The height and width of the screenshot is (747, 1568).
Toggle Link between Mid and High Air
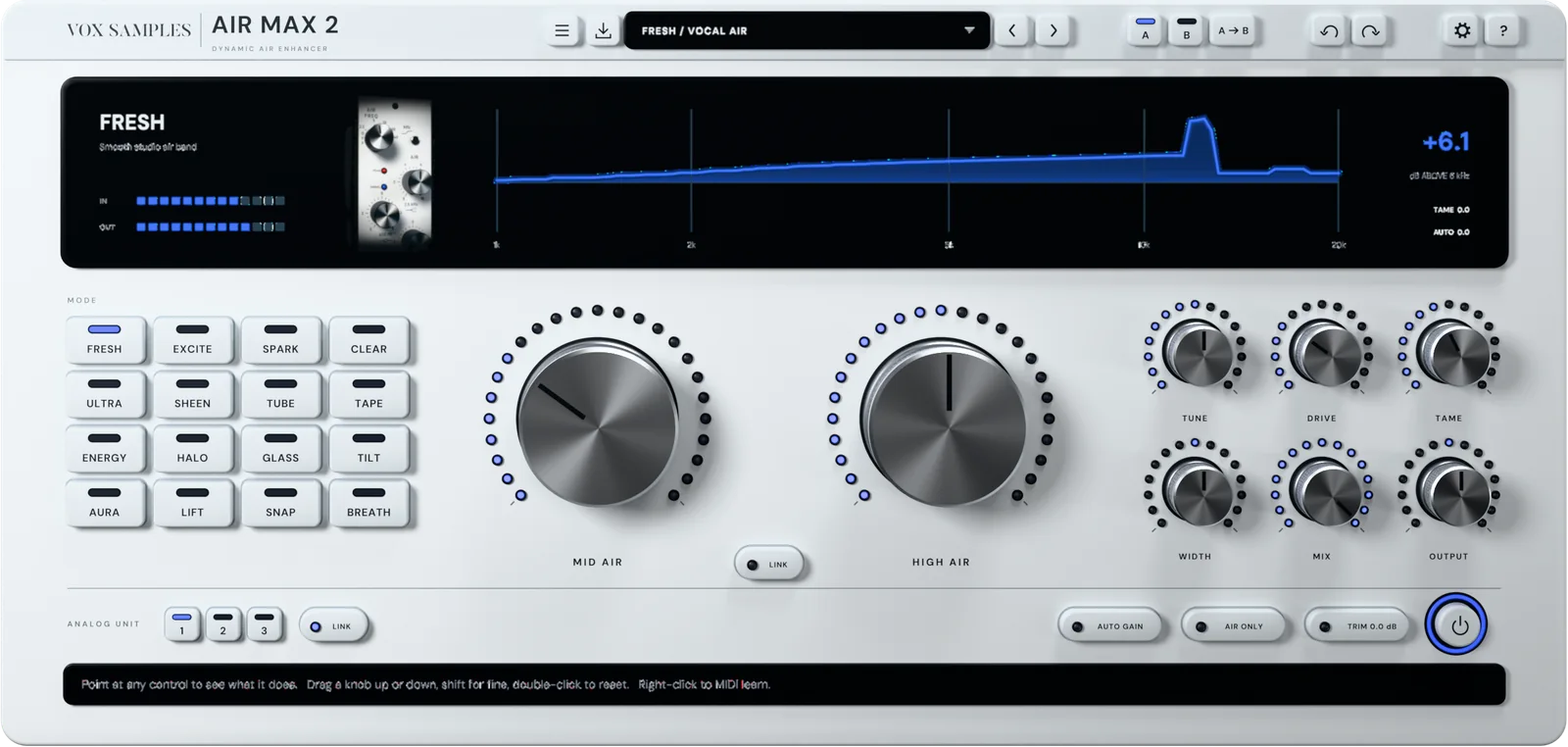tap(770, 564)
